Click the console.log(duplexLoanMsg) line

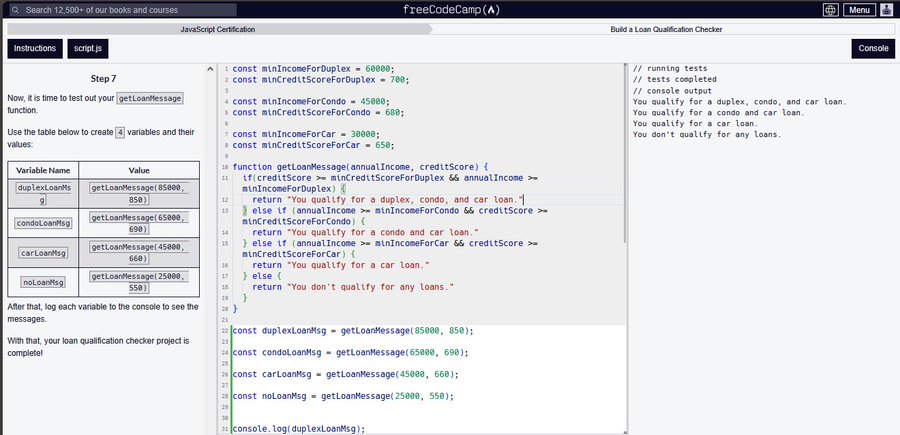pyautogui.click(x=298, y=429)
